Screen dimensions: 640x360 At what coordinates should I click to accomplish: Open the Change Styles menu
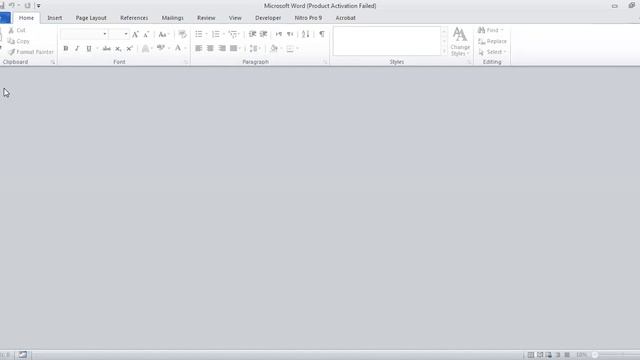coord(460,42)
